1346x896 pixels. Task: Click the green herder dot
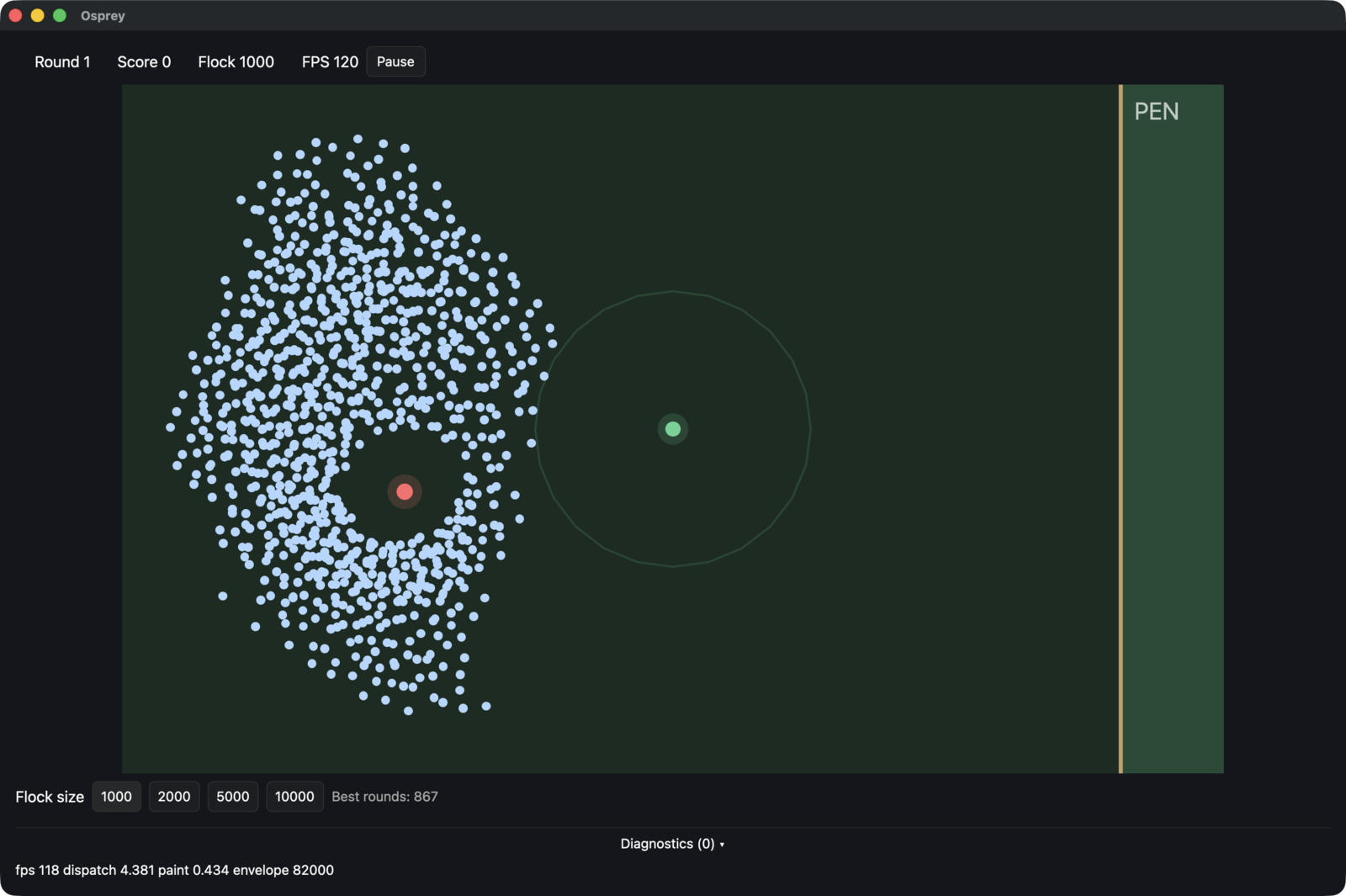pos(673,429)
